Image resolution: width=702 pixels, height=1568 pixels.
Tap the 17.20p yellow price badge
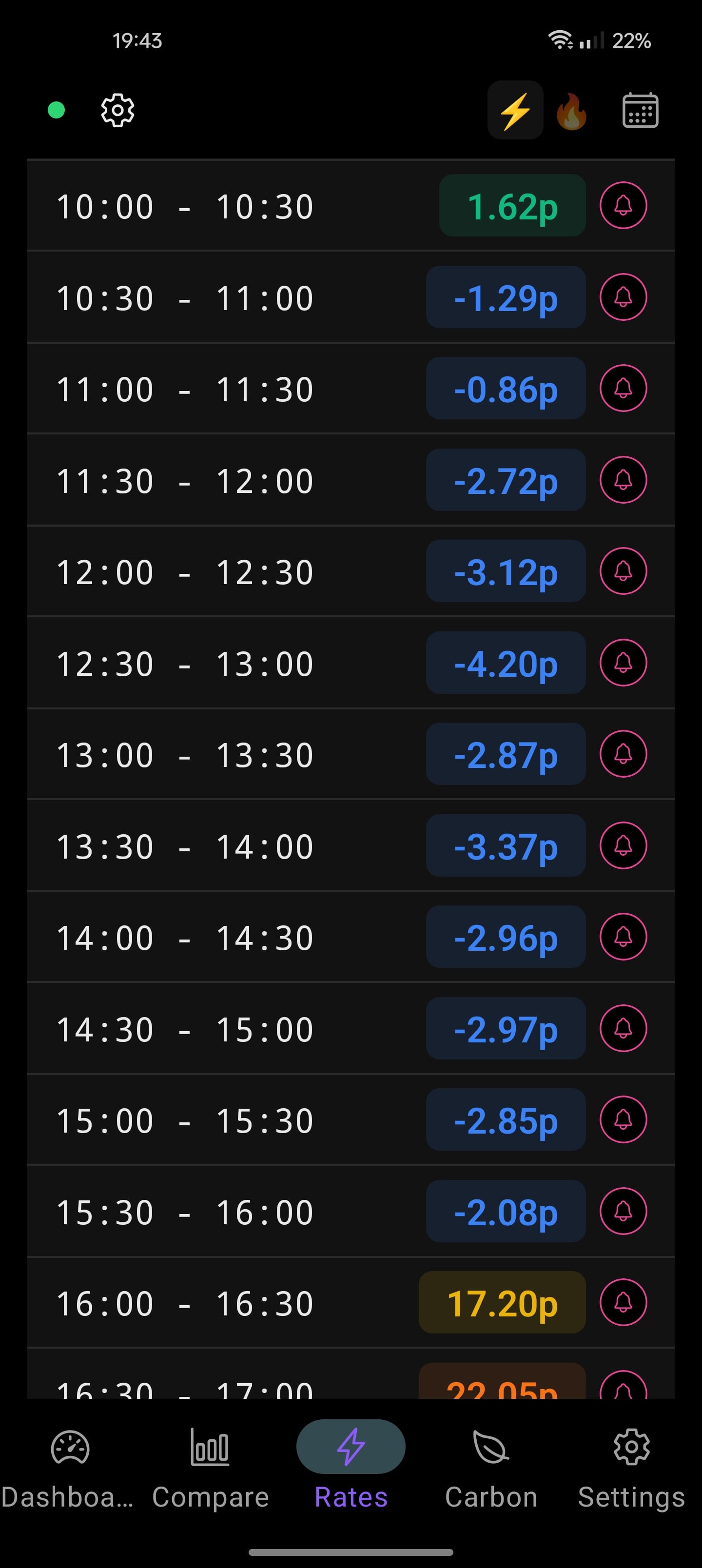point(502,1302)
